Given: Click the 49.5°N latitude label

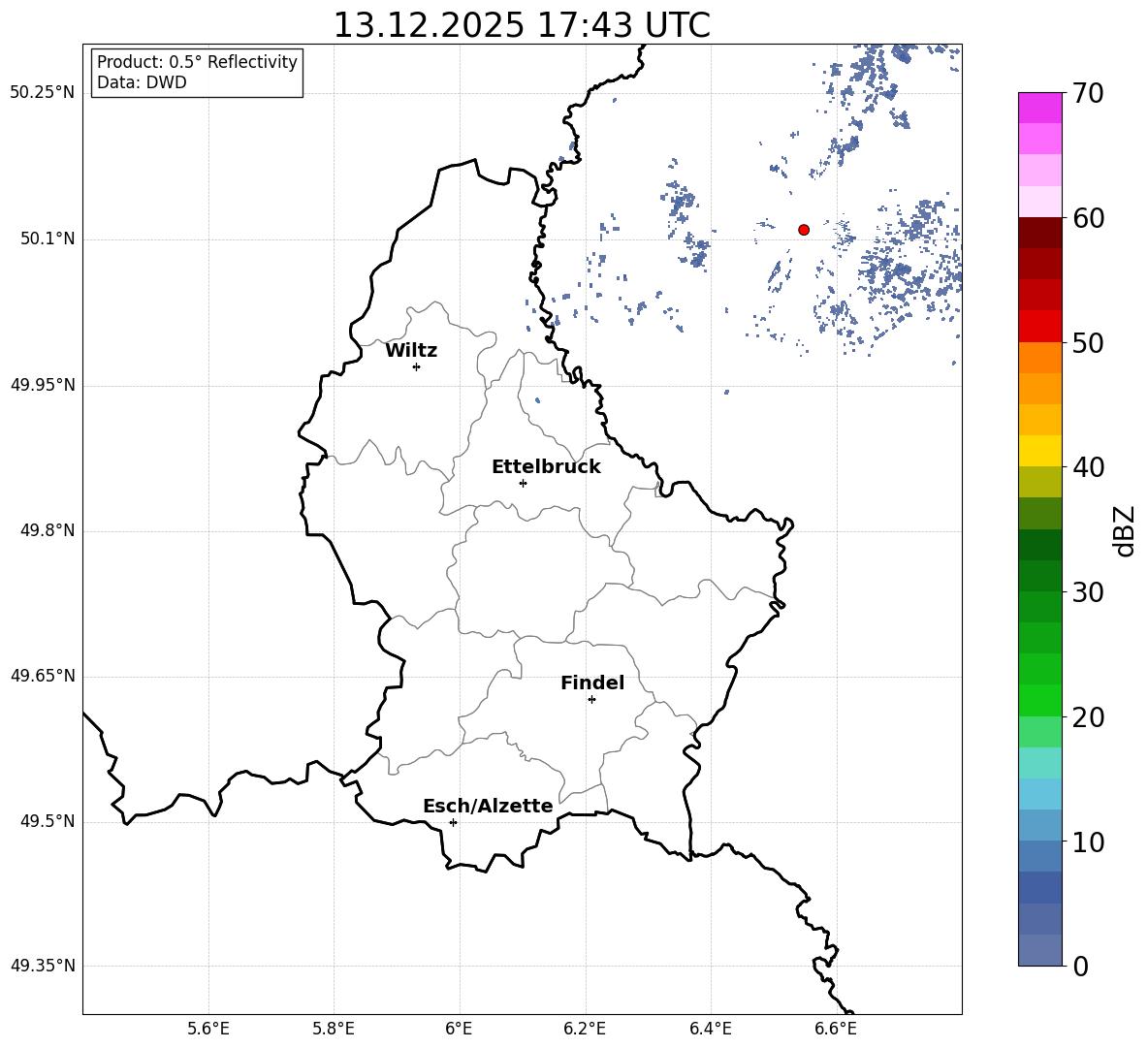Looking at the screenshot, I should 48,821.
